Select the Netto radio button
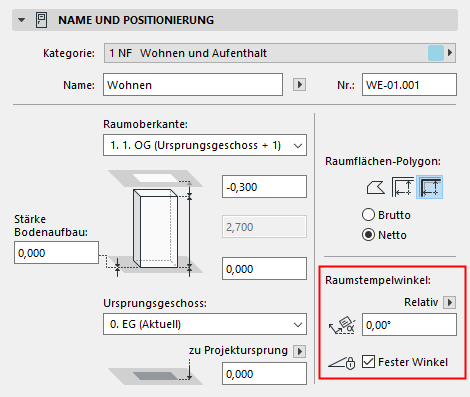 [x=368, y=235]
